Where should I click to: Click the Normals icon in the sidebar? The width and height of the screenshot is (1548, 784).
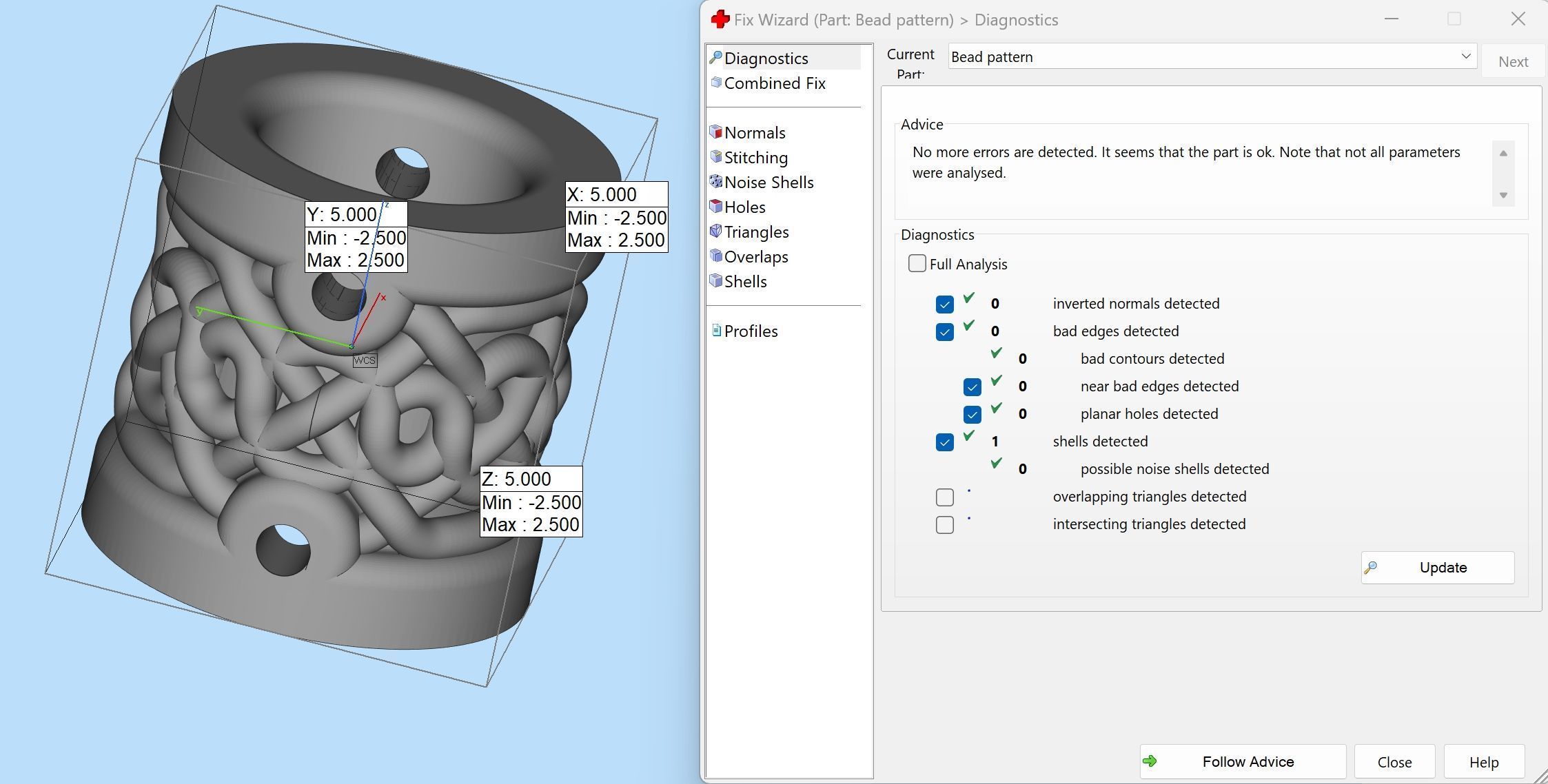point(716,132)
